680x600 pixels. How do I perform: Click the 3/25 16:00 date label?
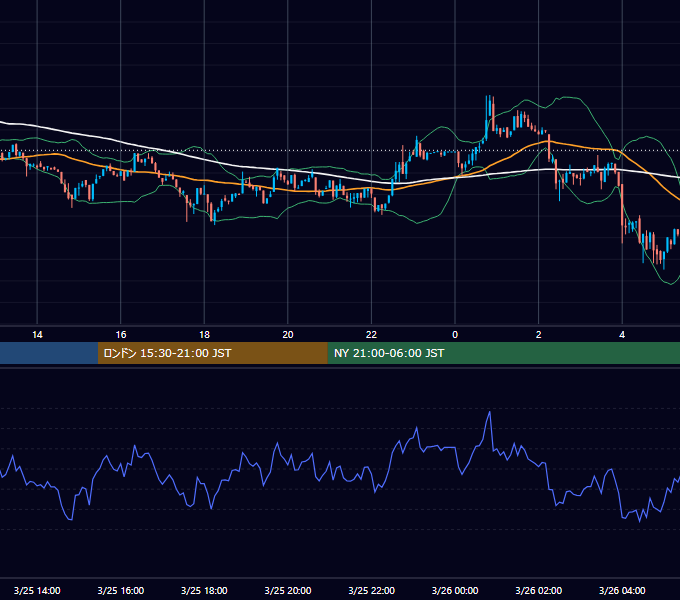point(121,590)
